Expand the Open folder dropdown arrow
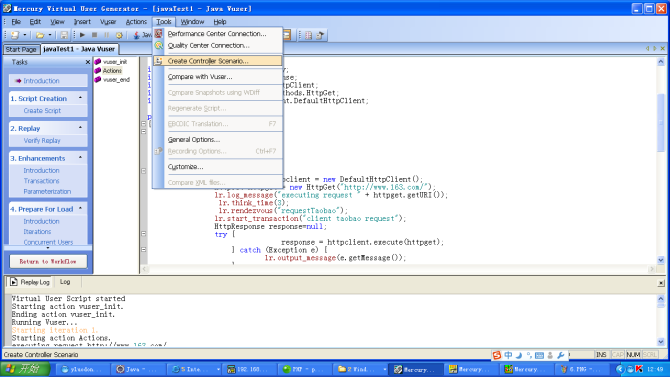Screen dimensions: 670x377 pyautogui.click(x=50, y=35)
